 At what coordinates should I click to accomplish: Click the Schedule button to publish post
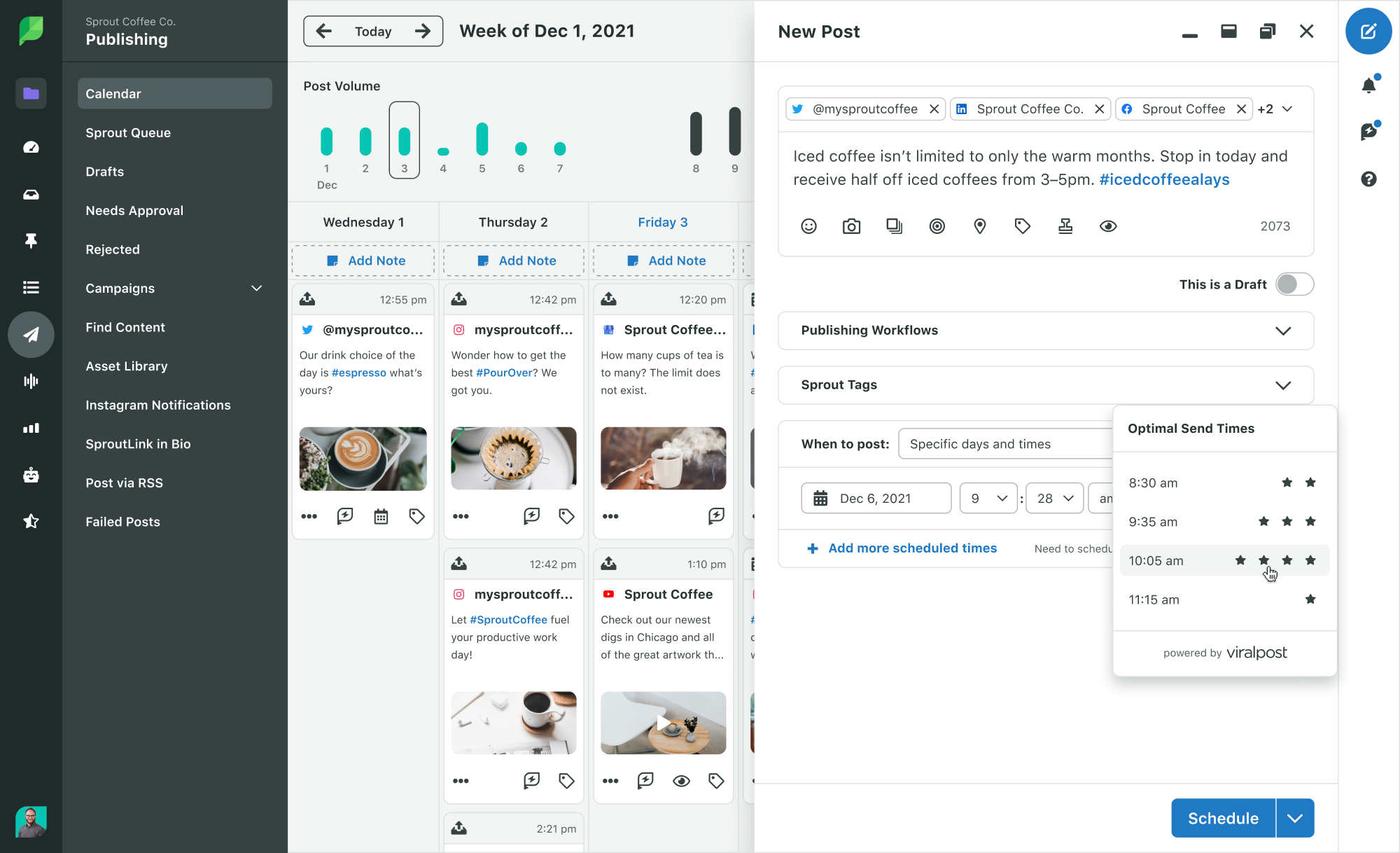point(1223,819)
